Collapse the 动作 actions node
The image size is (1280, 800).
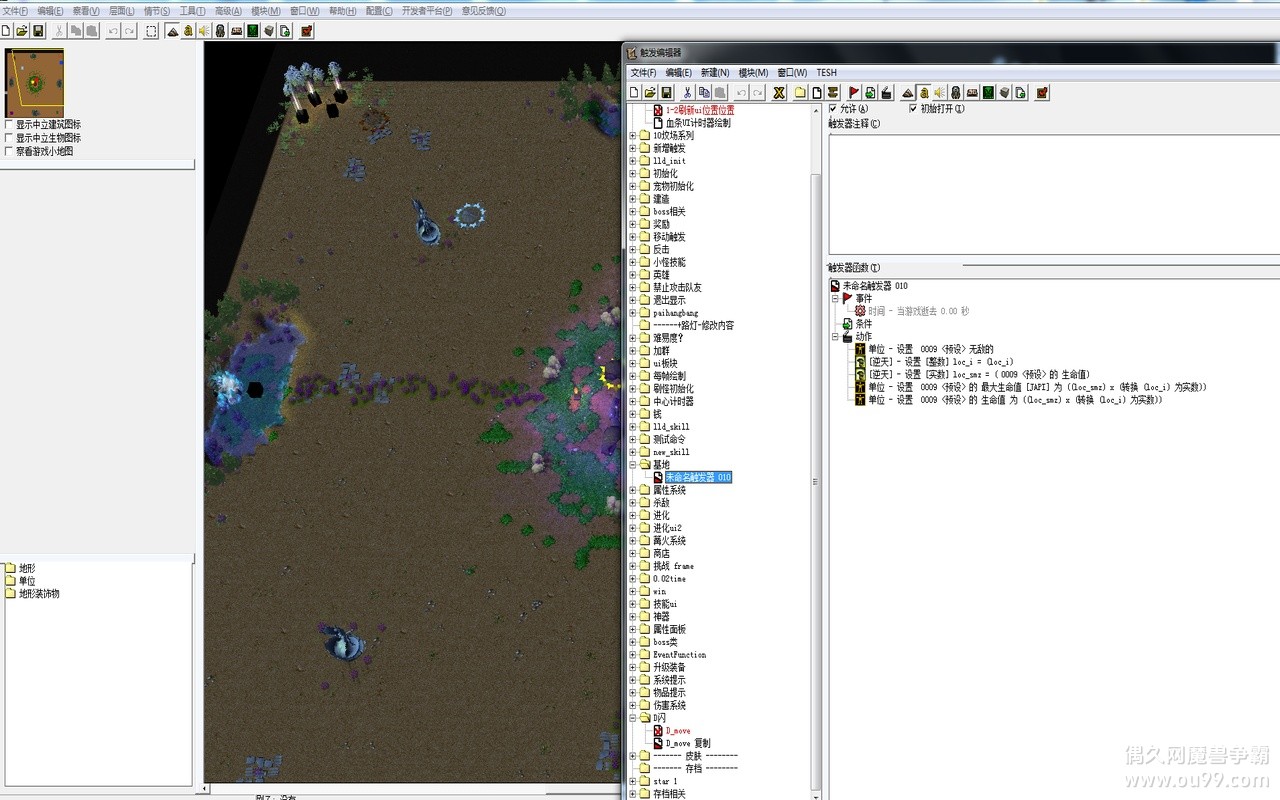(x=836, y=337)
